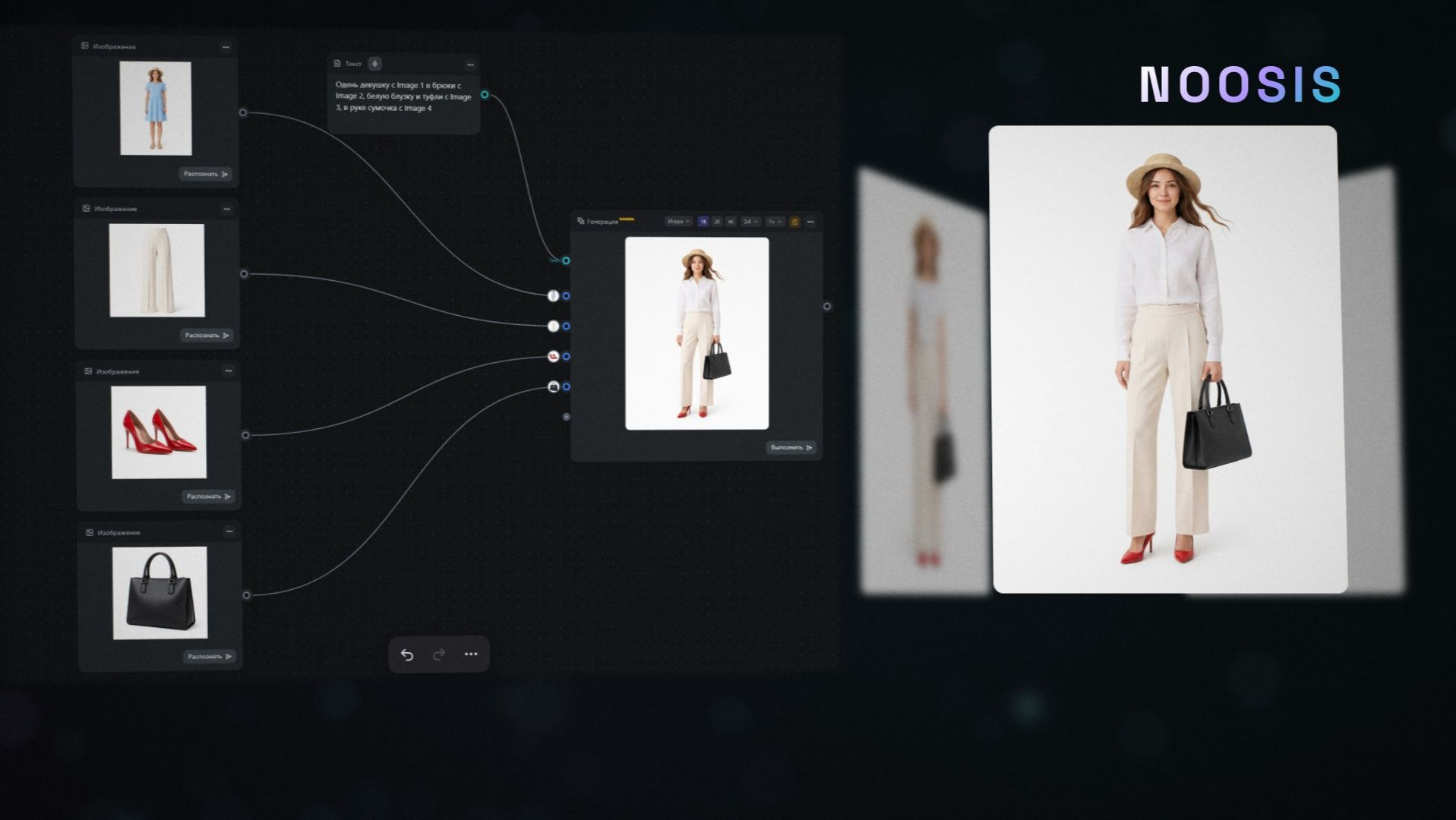Click Распознать under the red shoes image
Viewport: 1456px width, 820px height.
pyautogui.click(x=208, y=497)
